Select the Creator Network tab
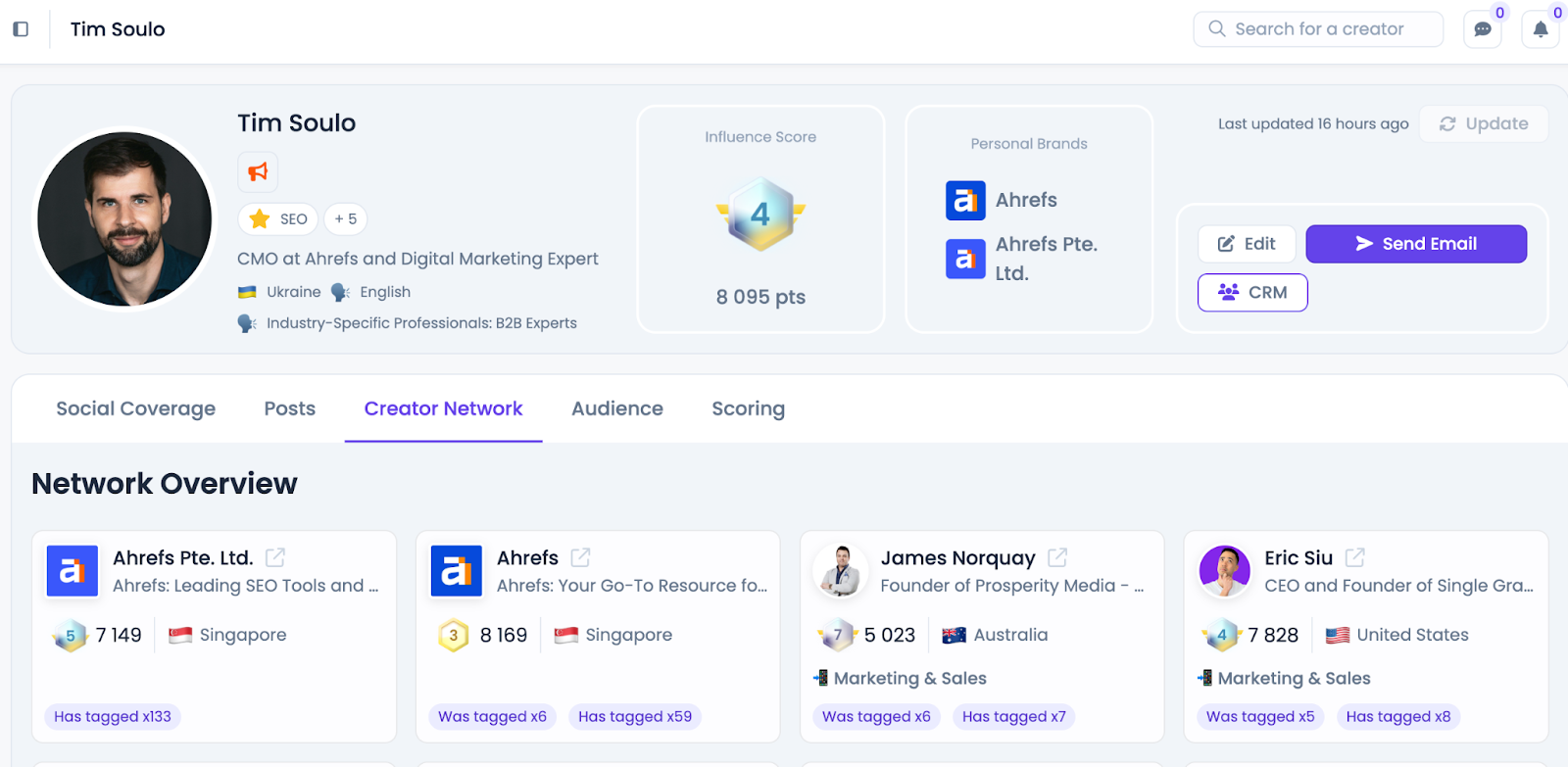Screen dimensions: 1568x767 click(x=444, y=408)
